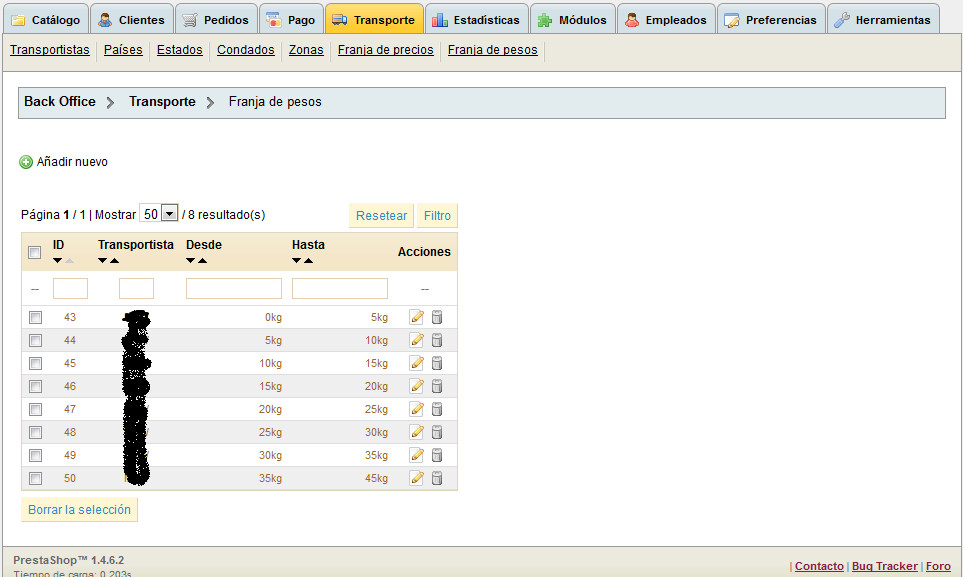Focus the ID filter field
Screen dimensions: 963x577
pyautogui.click(x=71, y=288)
